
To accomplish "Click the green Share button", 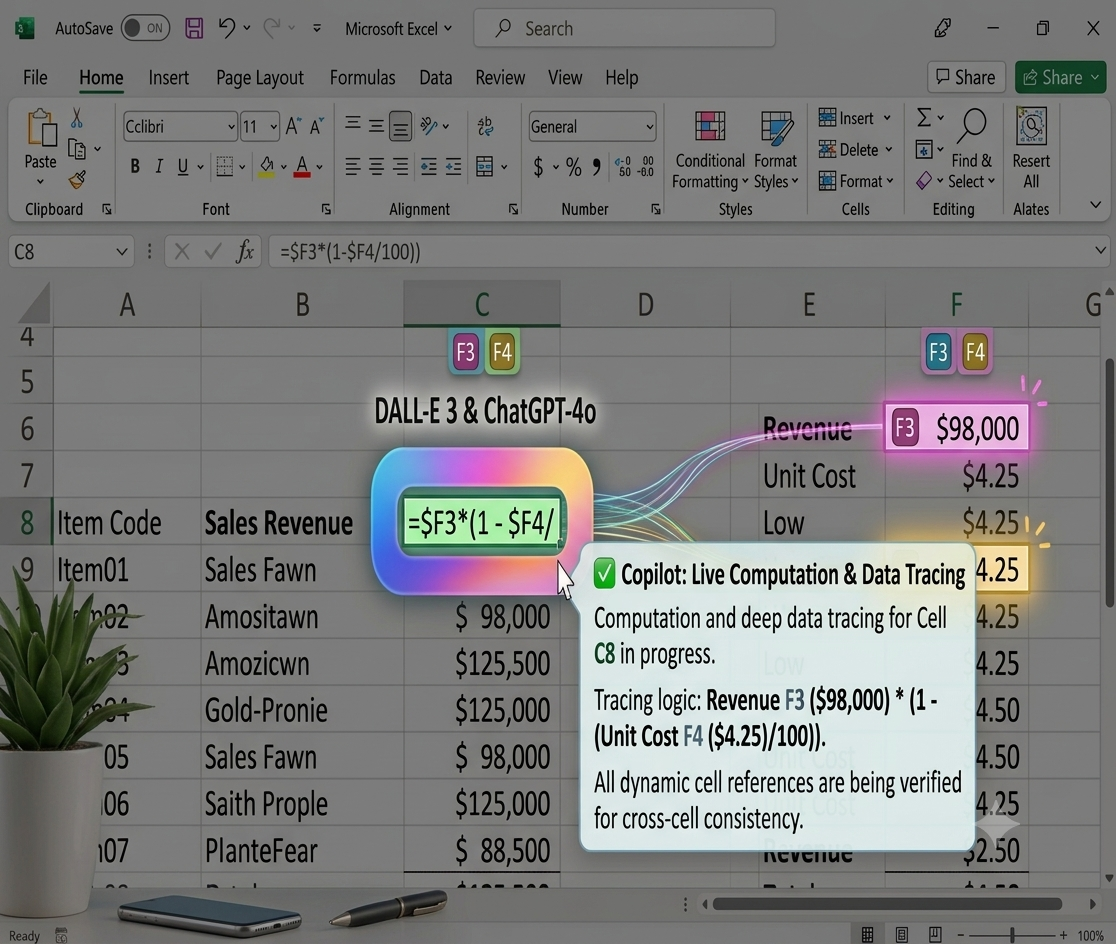I will point(1060,77).
